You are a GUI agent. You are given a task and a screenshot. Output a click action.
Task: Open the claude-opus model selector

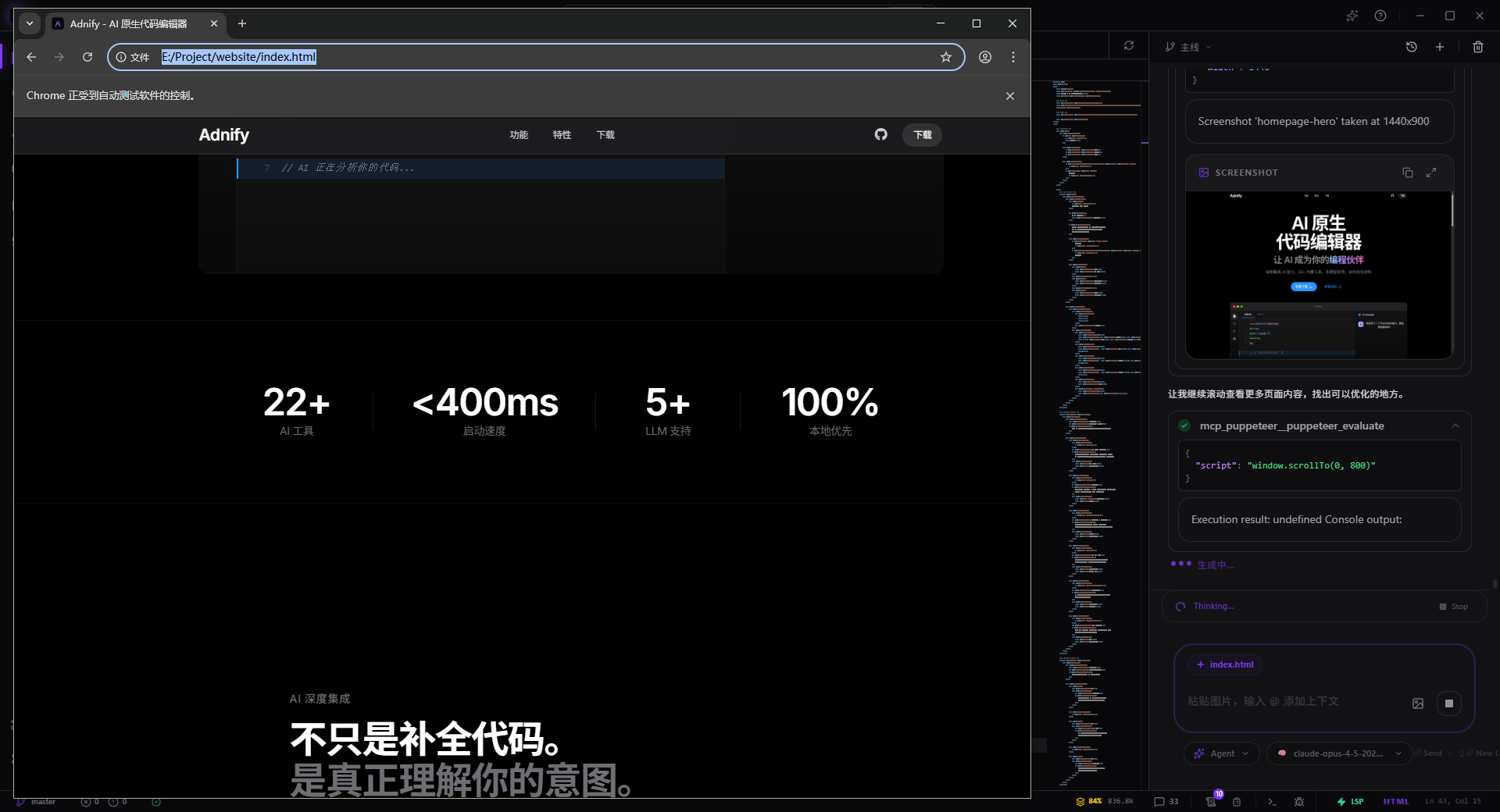[1337, 753]
